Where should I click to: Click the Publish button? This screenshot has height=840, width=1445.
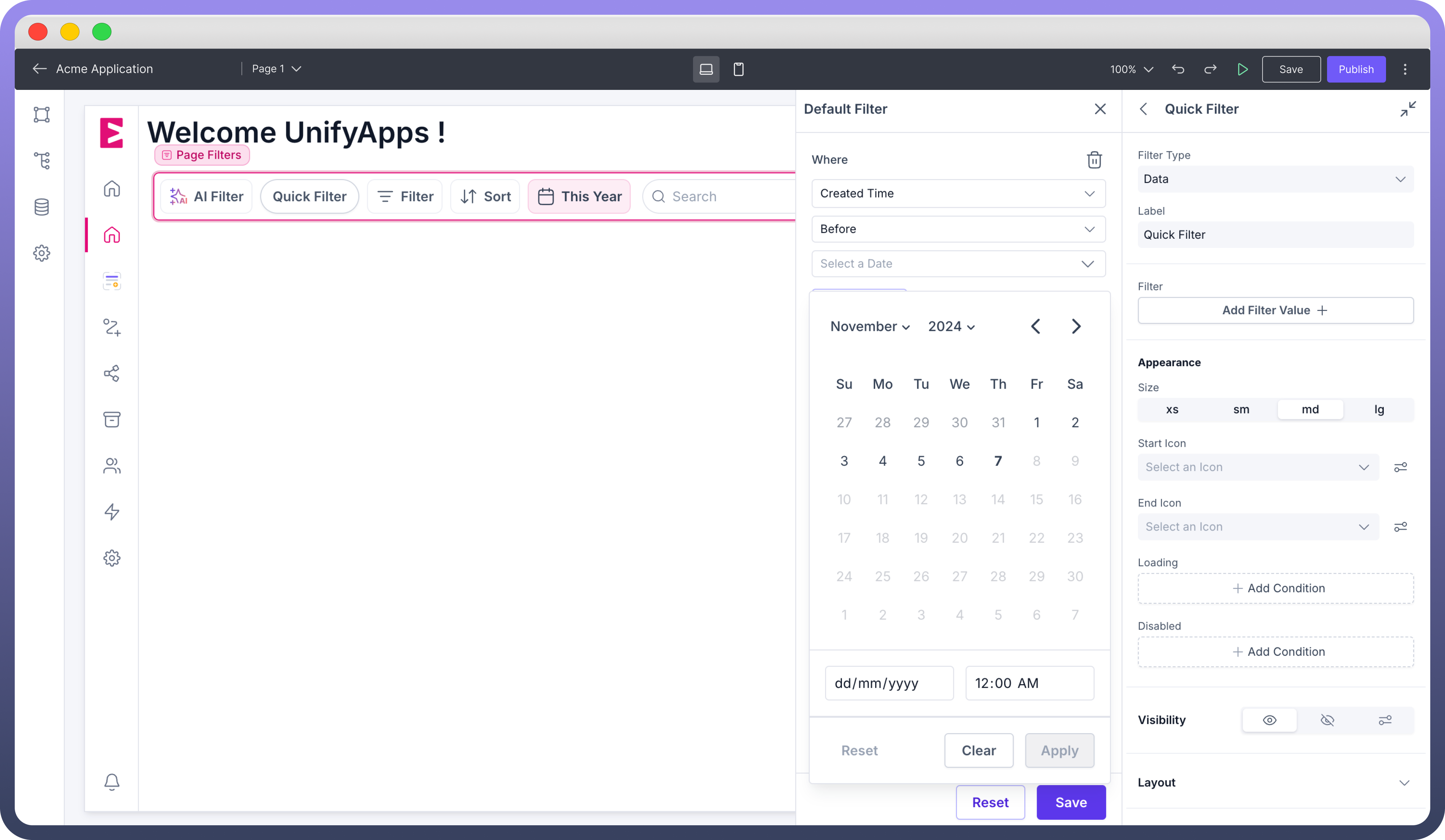pyautogui.click(x=1355, y=69)
